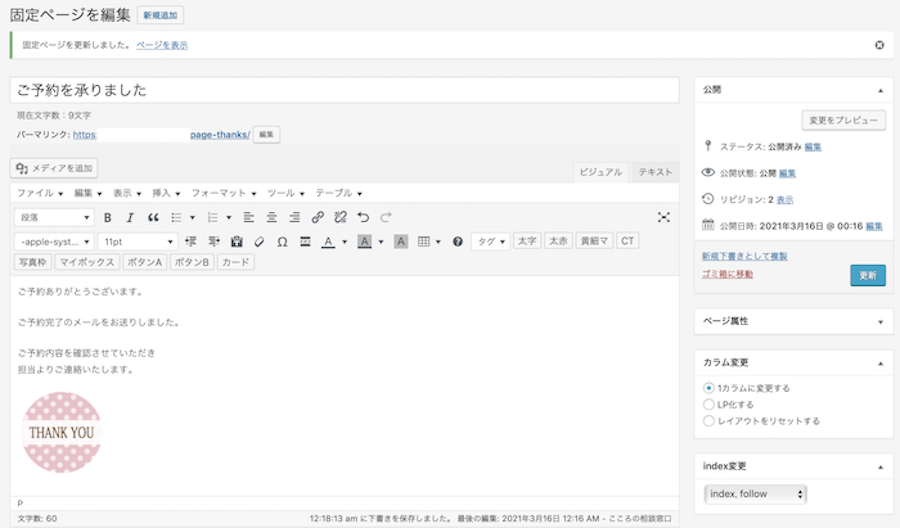Click 変更をプレビュー button
Screen dimensions: 900x528
pos(843,121)
